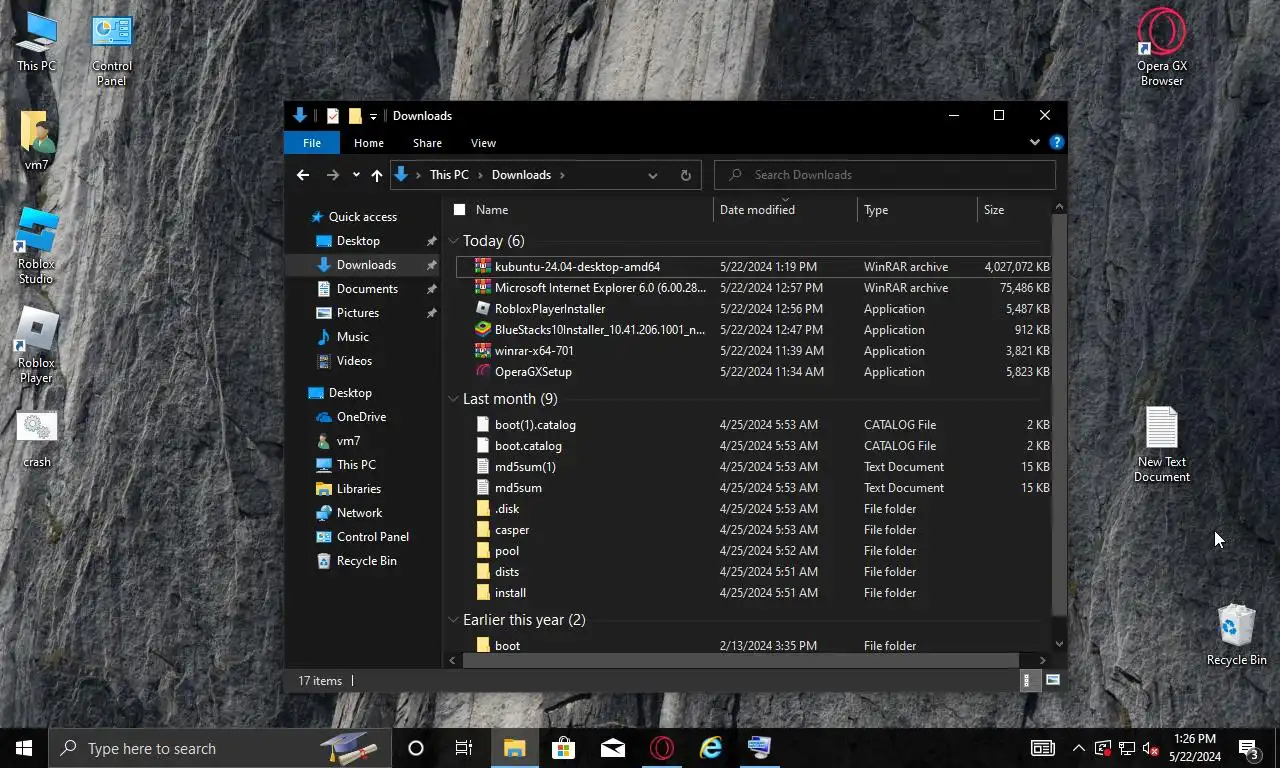Open address bar previous locations dropdown
This screenshot has width=1280, height=768.
[x=653, y=175]
